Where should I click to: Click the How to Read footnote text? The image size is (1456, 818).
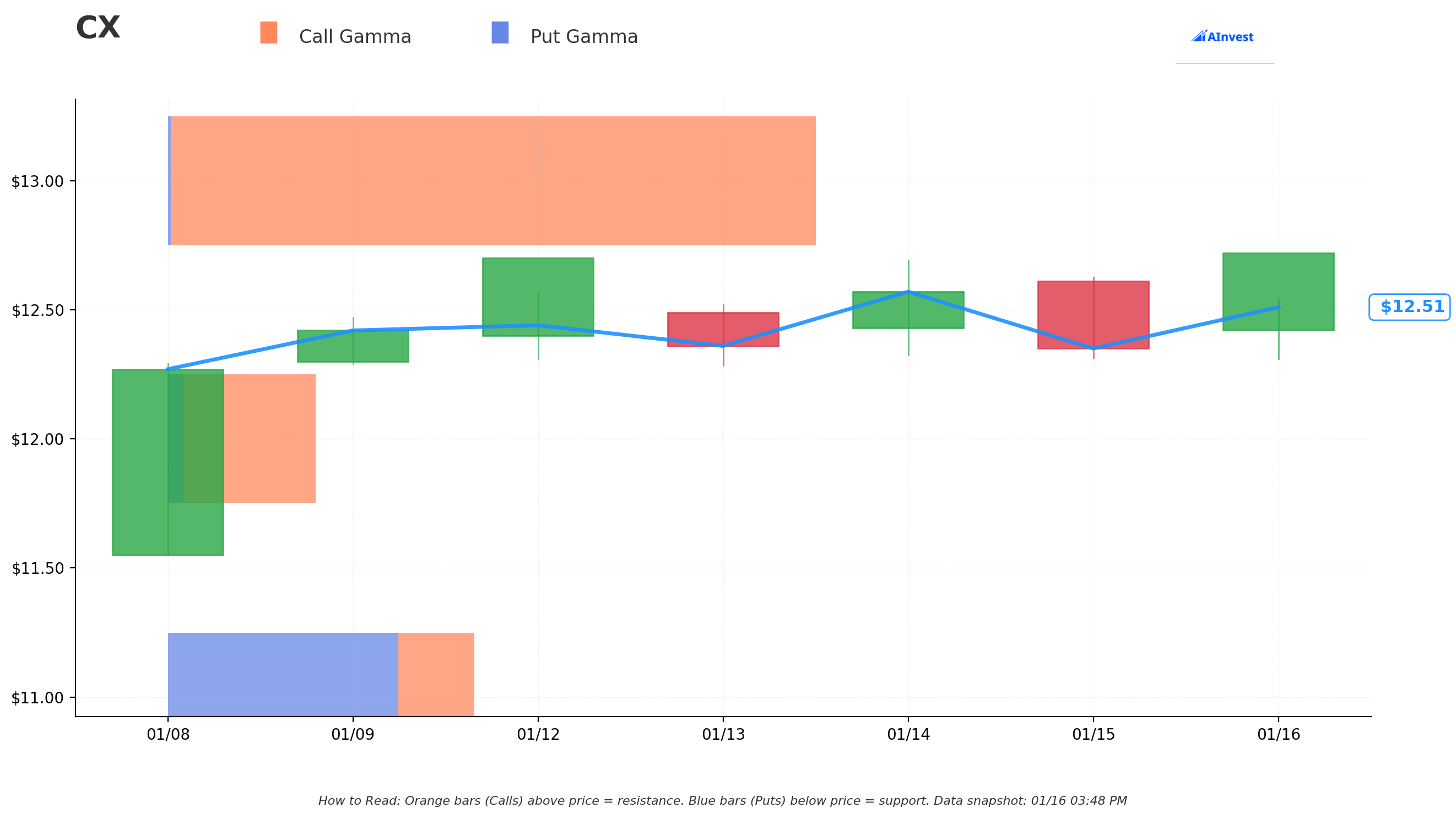722,800
